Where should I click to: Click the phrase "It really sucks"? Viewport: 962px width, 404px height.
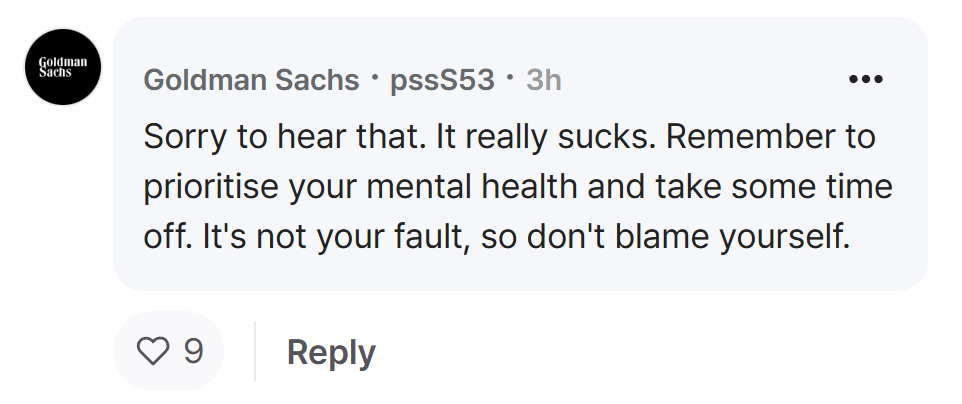[545, 138]
